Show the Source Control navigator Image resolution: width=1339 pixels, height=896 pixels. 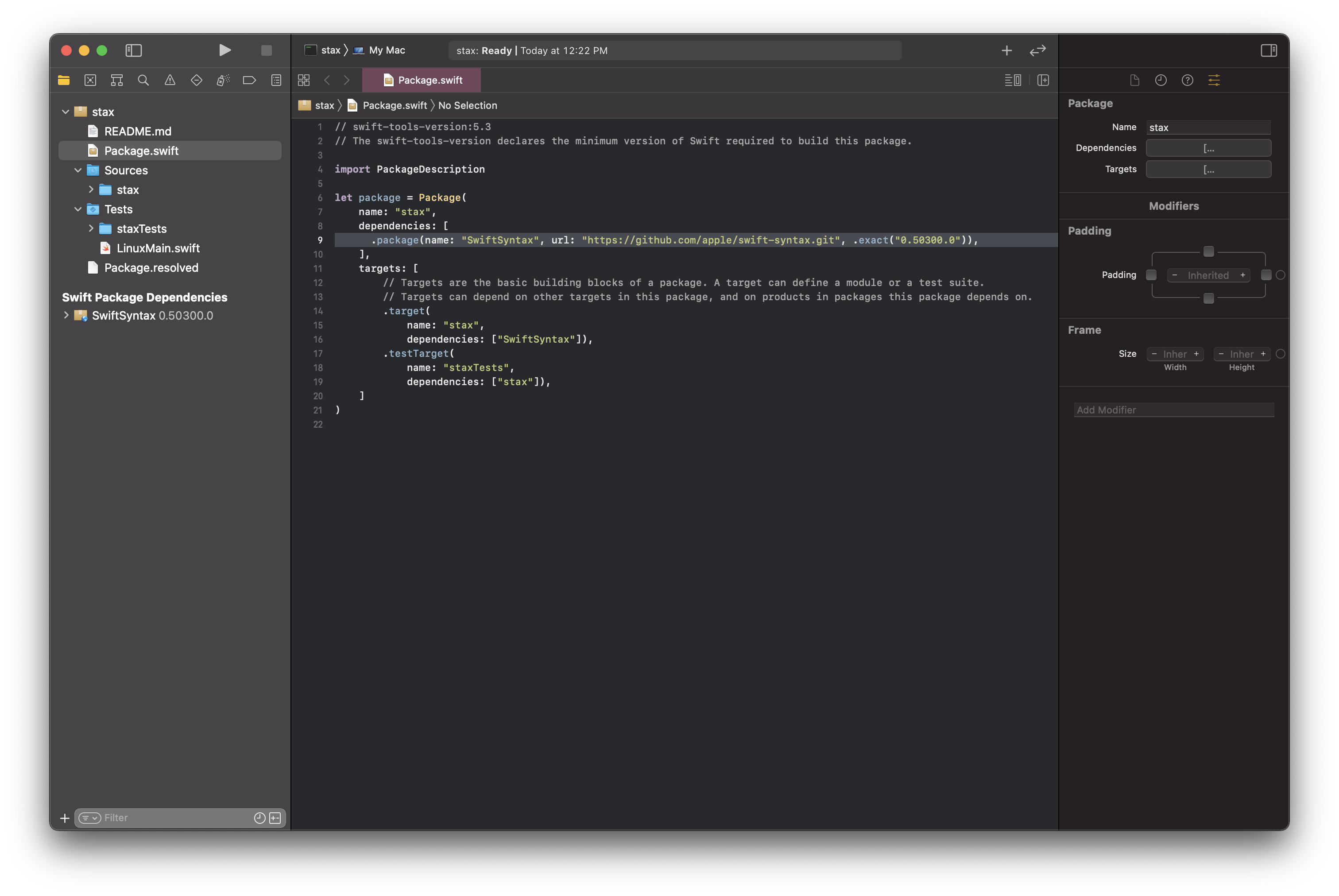(x=90, y=80)
